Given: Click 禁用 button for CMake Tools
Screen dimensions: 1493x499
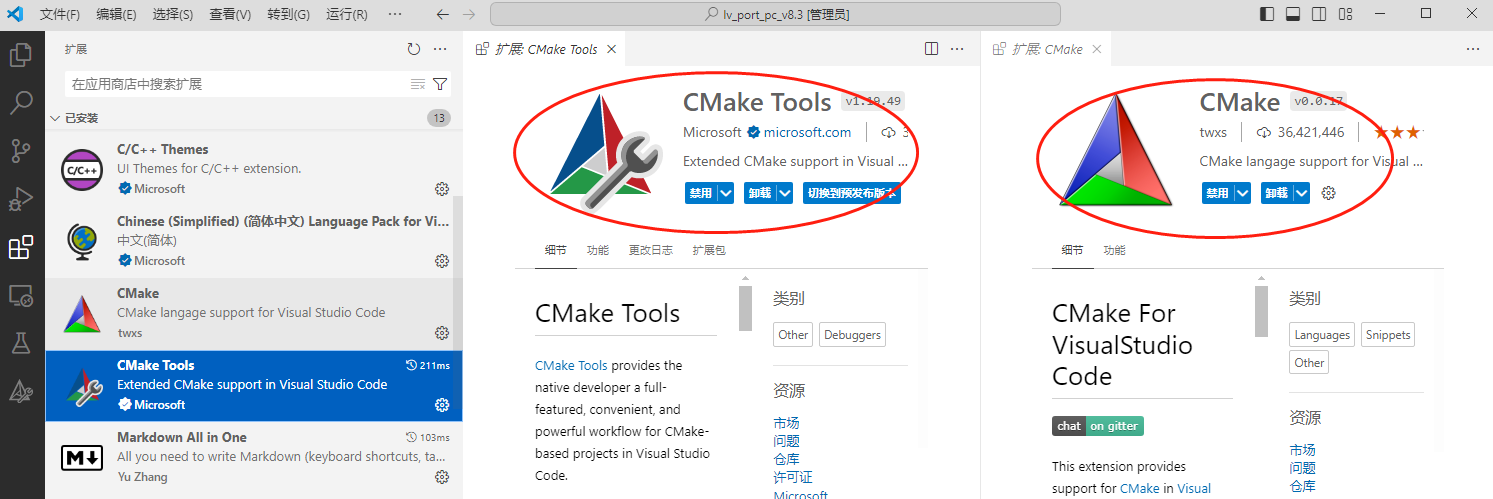Looking at the screenshot, I should 700,193.
